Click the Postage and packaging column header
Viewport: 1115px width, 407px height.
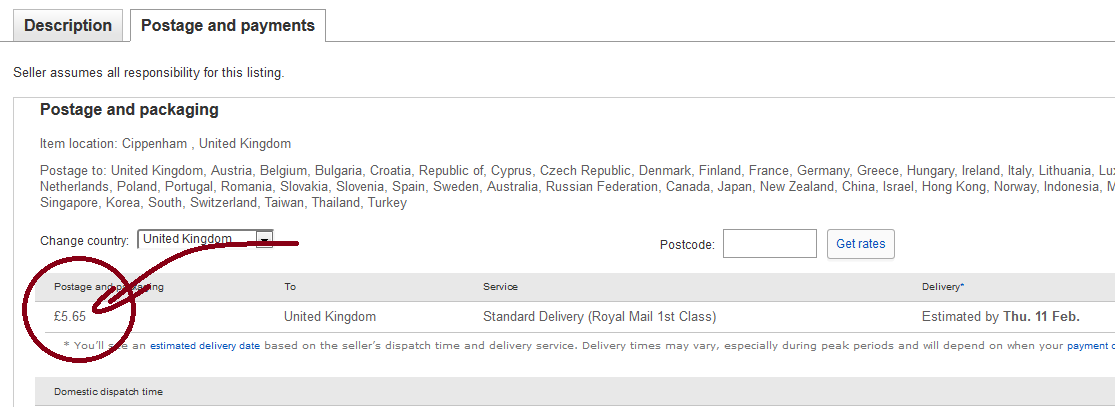[x=109, y=287]
